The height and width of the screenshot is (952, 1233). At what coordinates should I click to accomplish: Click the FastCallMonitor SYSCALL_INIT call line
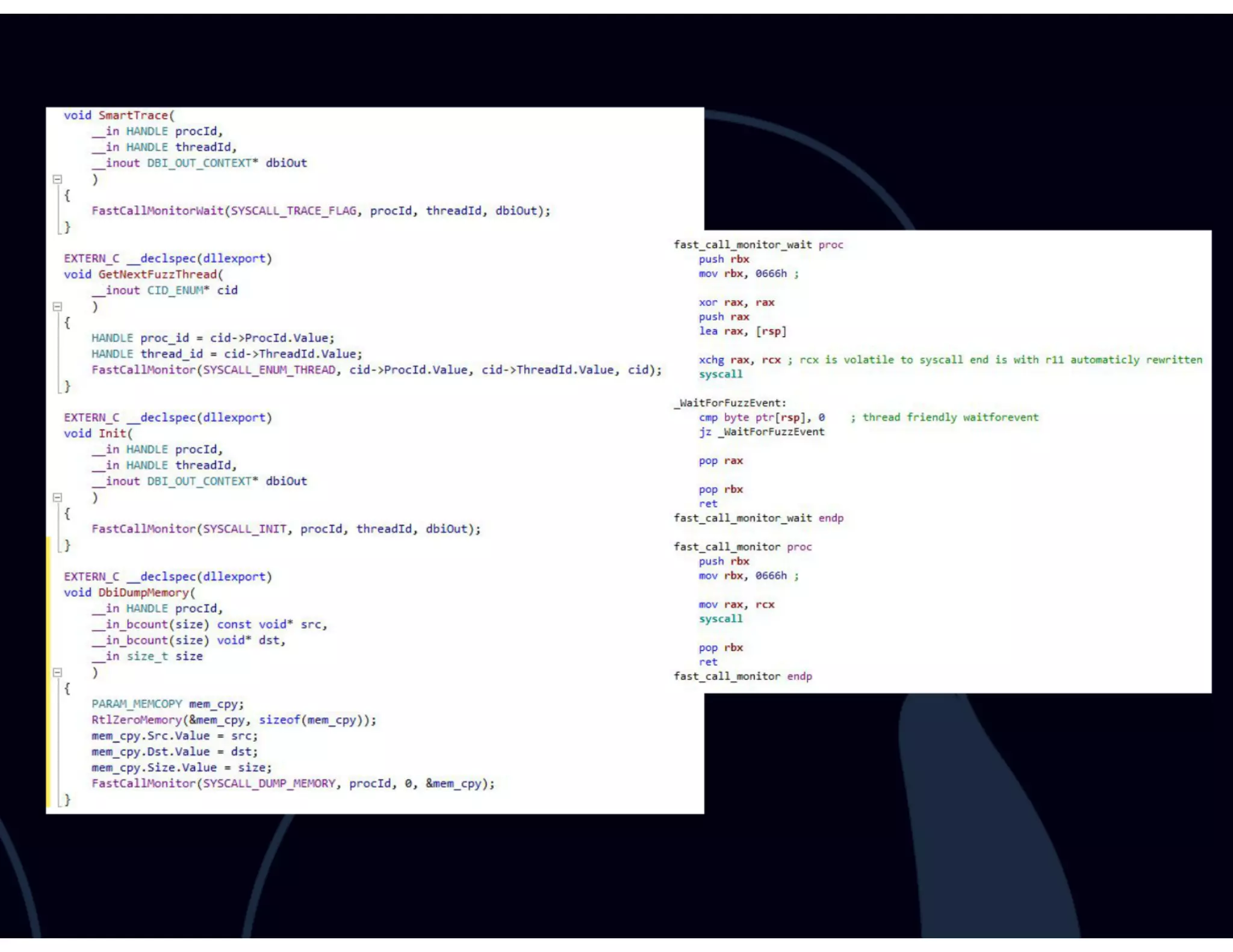click(x=286, y=528)
